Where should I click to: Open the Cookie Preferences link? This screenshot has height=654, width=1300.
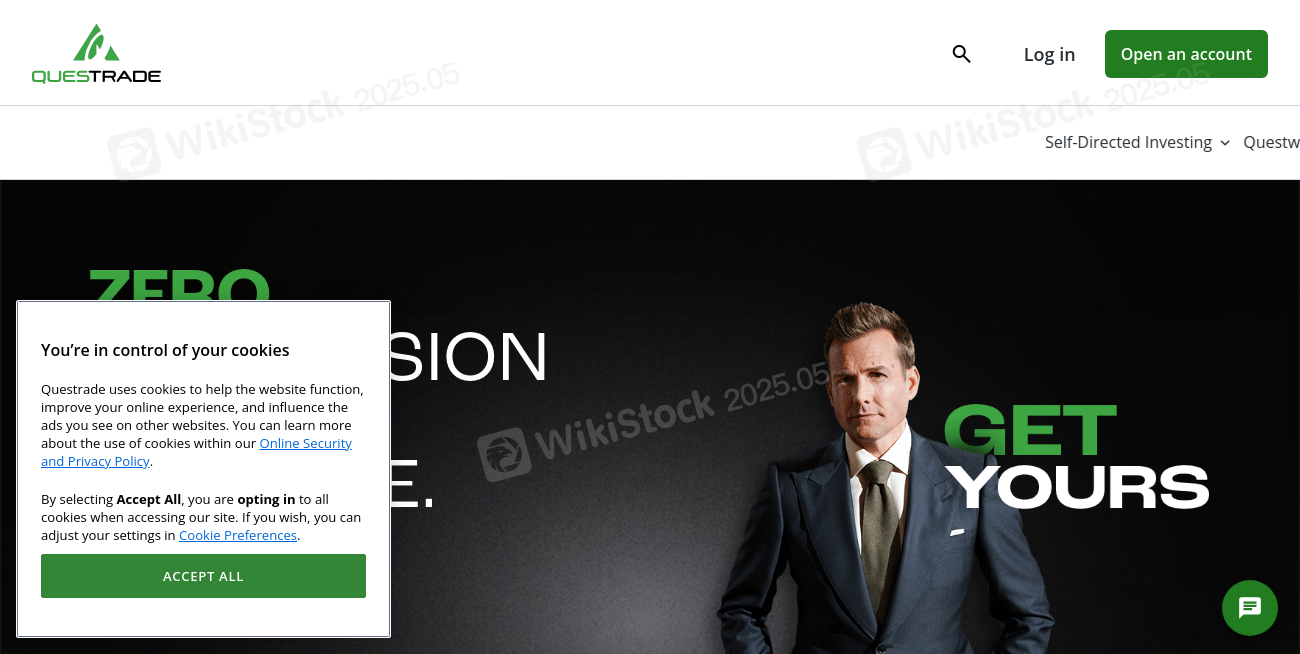pyautogui.click(x=238, y=535)
